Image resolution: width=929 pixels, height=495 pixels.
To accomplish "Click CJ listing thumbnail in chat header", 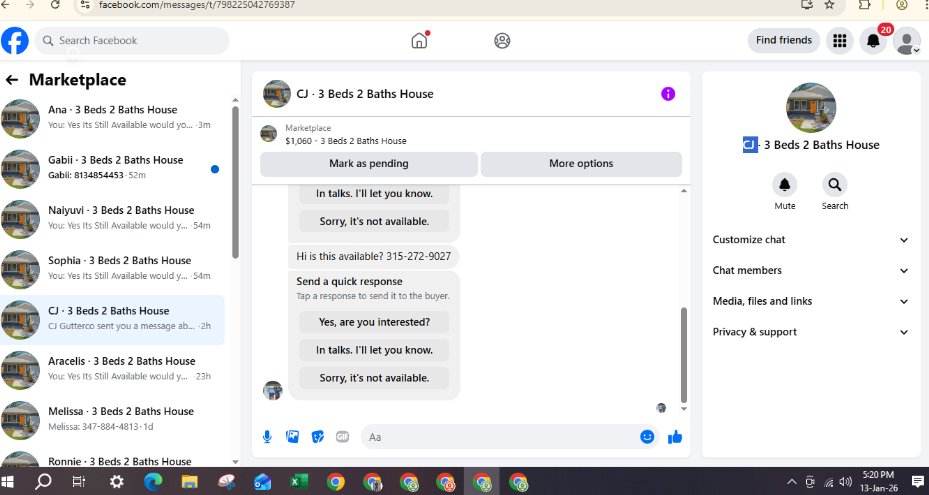I will coord(277,94).
